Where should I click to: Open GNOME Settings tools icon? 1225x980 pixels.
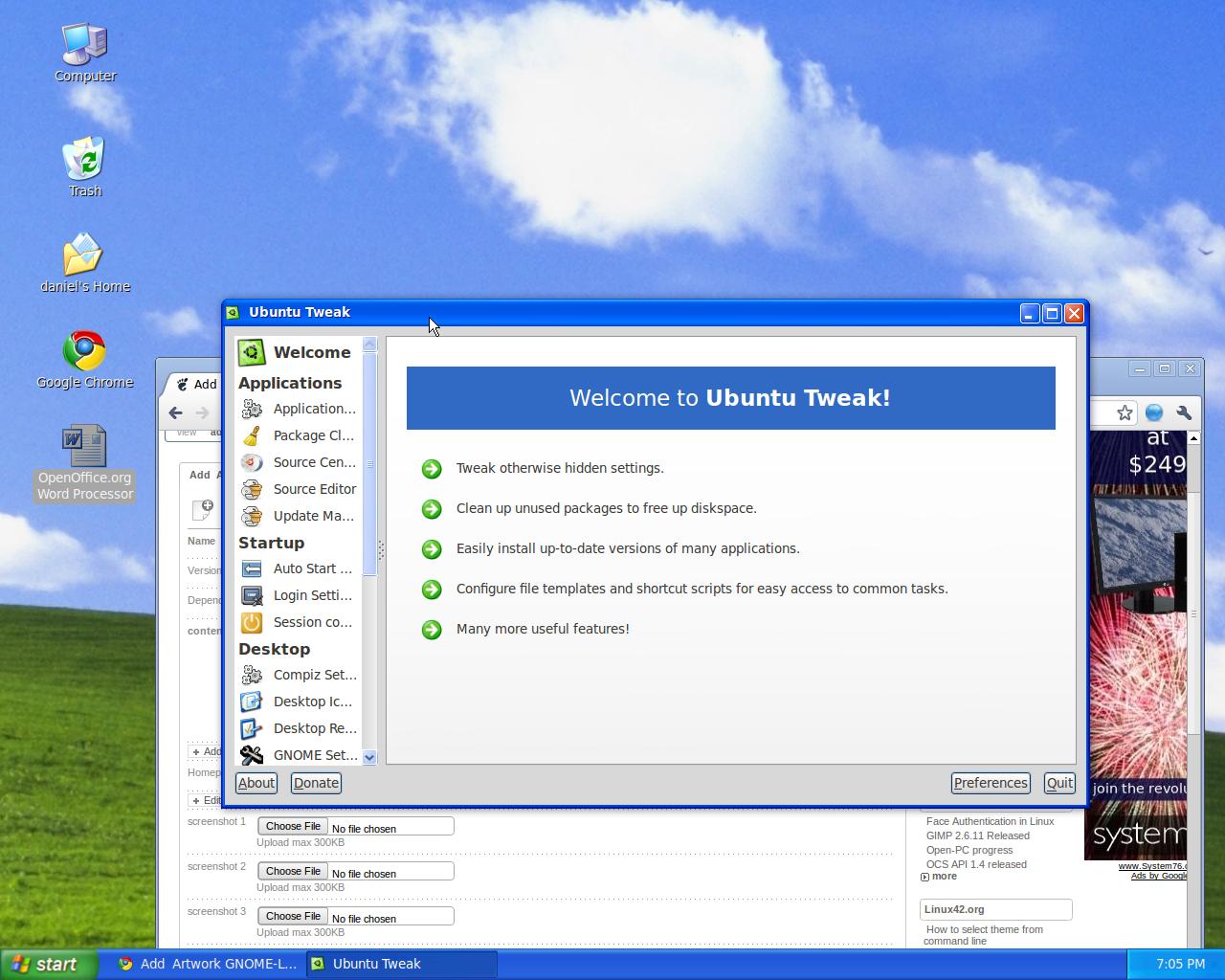coord(252,755)
